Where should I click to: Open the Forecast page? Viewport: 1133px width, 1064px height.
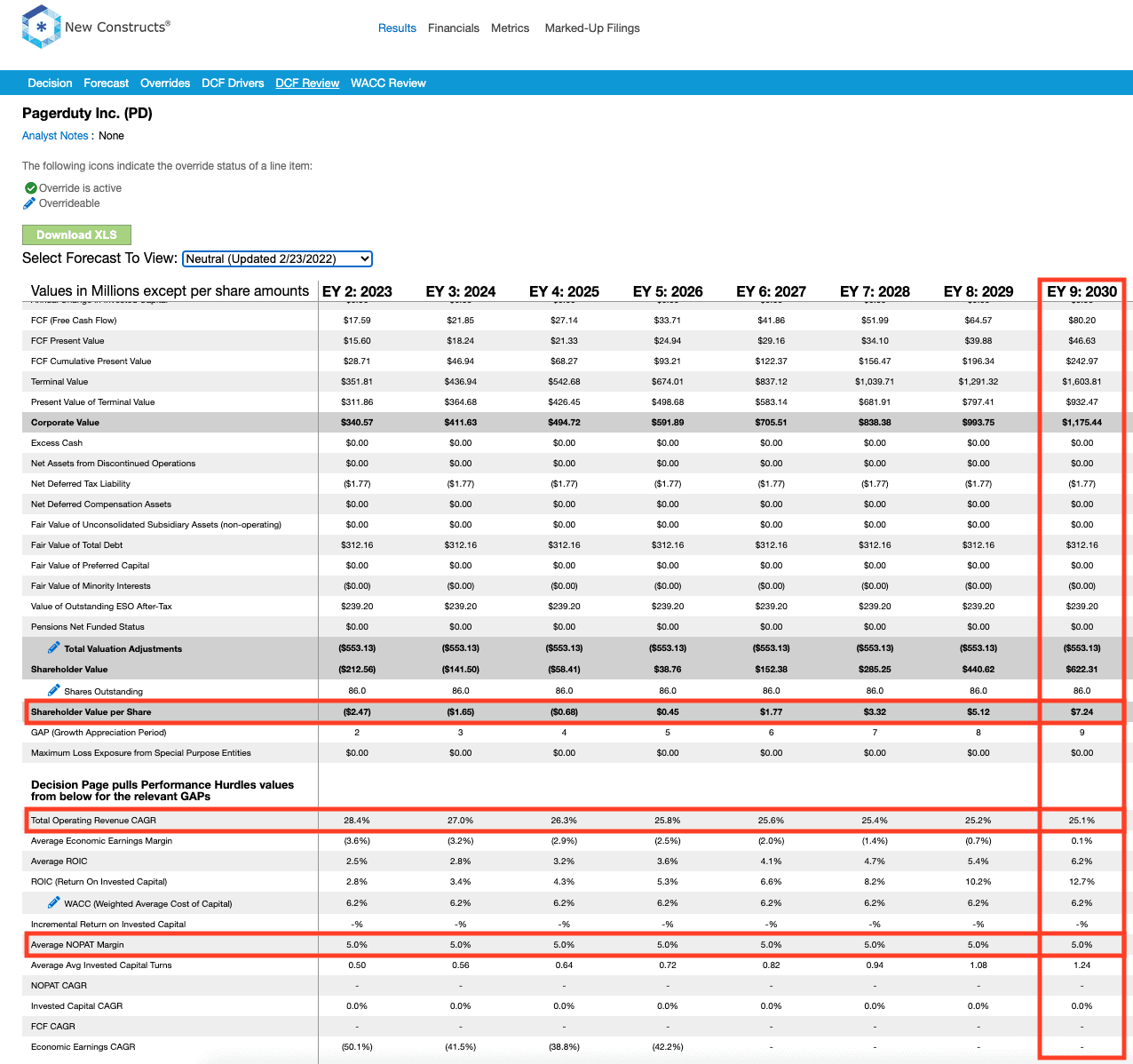pos(107,83)
